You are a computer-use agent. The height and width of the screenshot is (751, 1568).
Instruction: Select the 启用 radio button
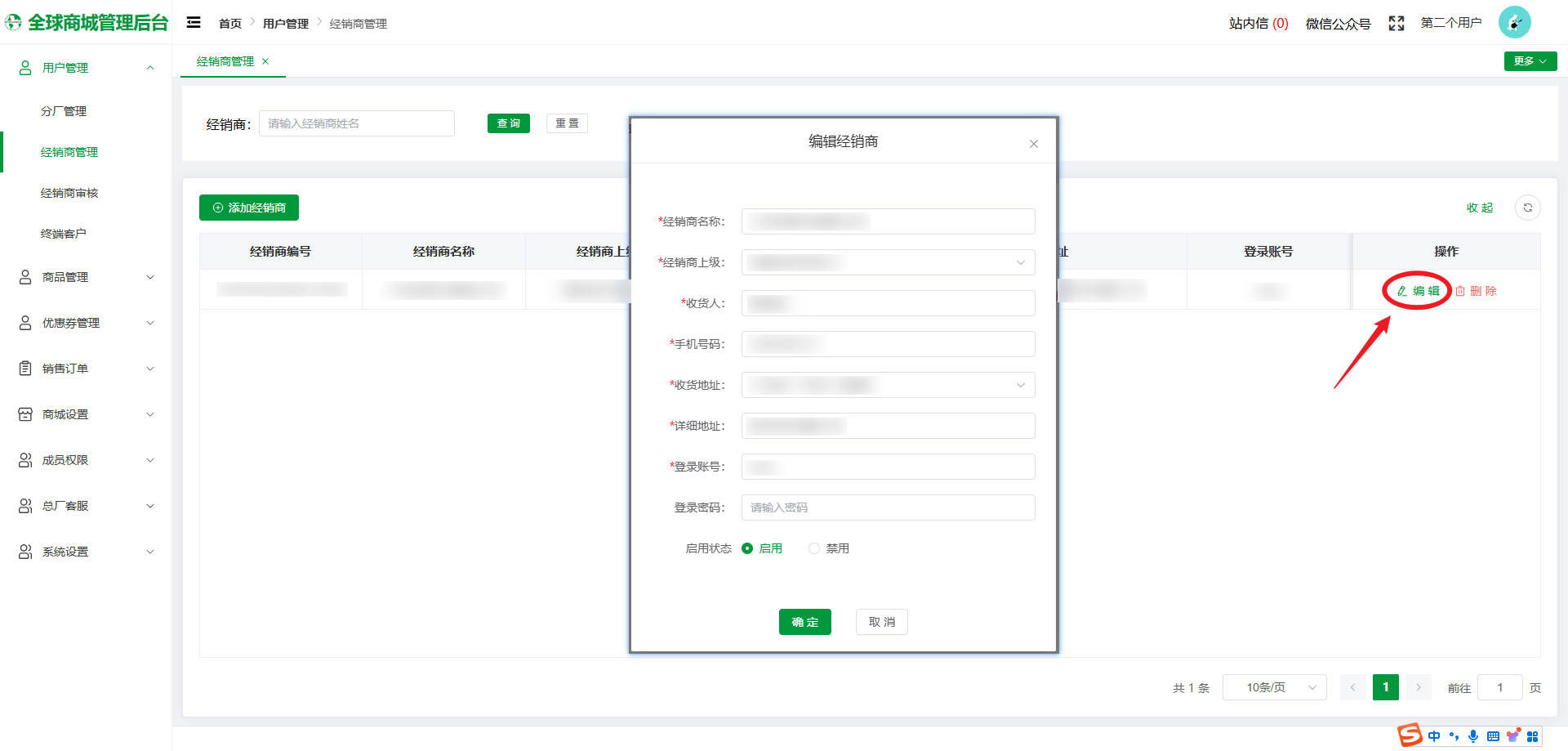pyautogui.click(x=746, y=548)
